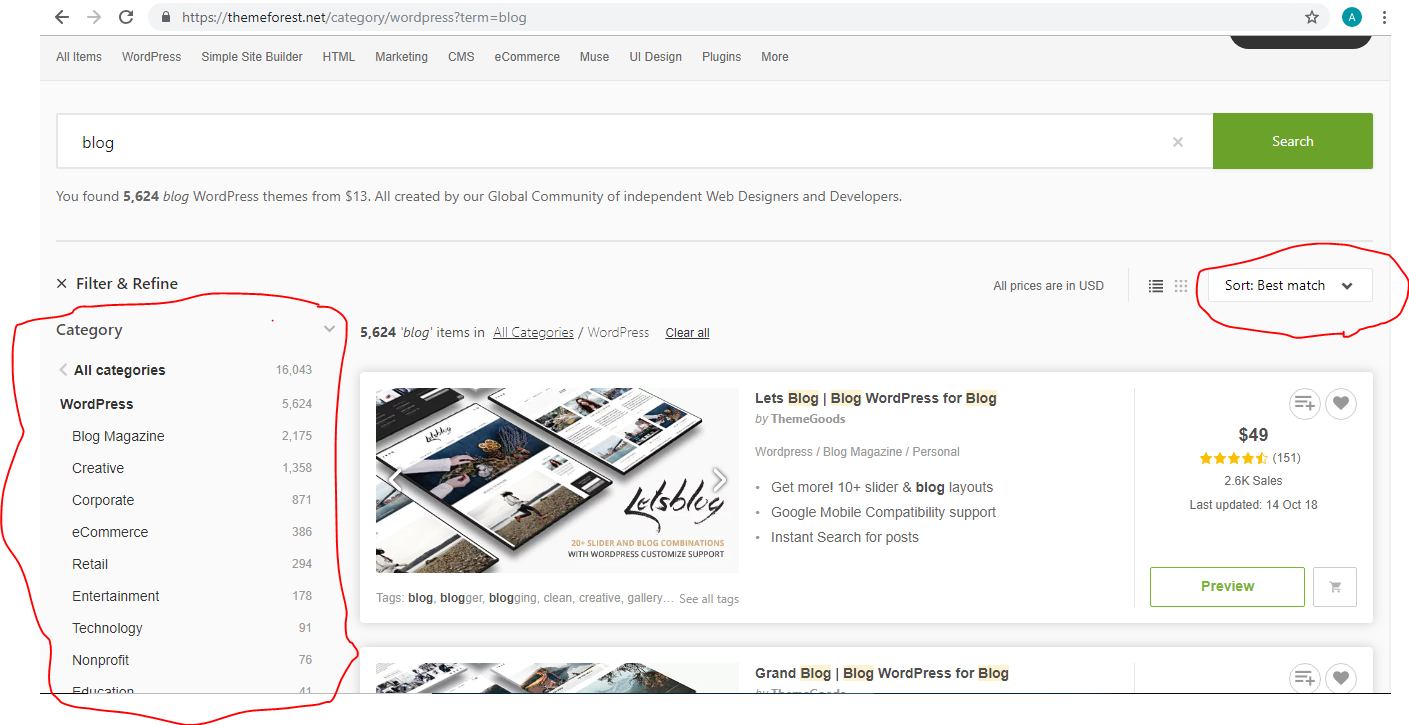The image size is (1409, 725).
Task: Filter by Blog Magazine category
Action: pyautogui.click(x=118, y=436)
